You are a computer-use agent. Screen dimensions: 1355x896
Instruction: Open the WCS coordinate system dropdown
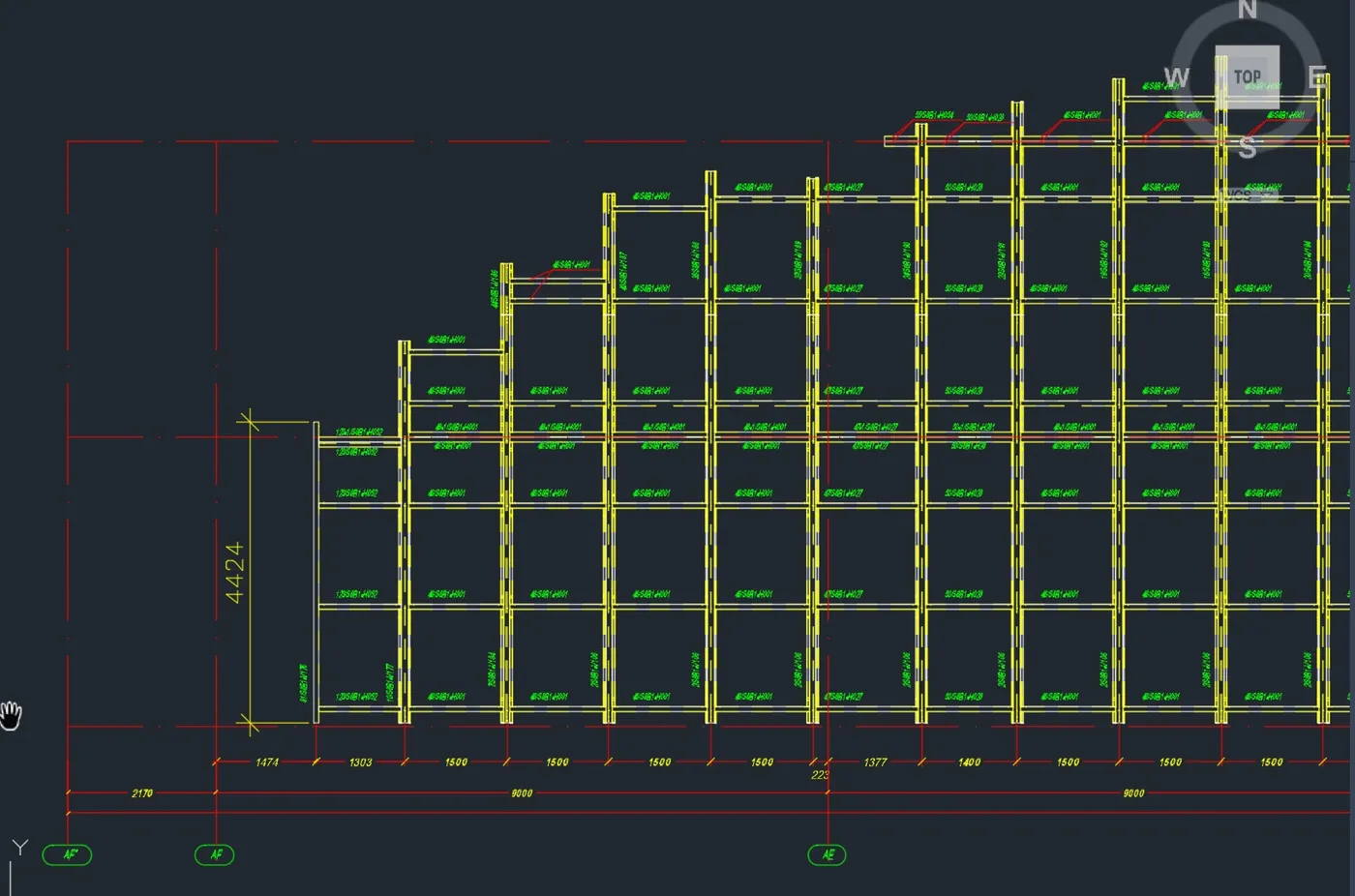coord(1250,194)
